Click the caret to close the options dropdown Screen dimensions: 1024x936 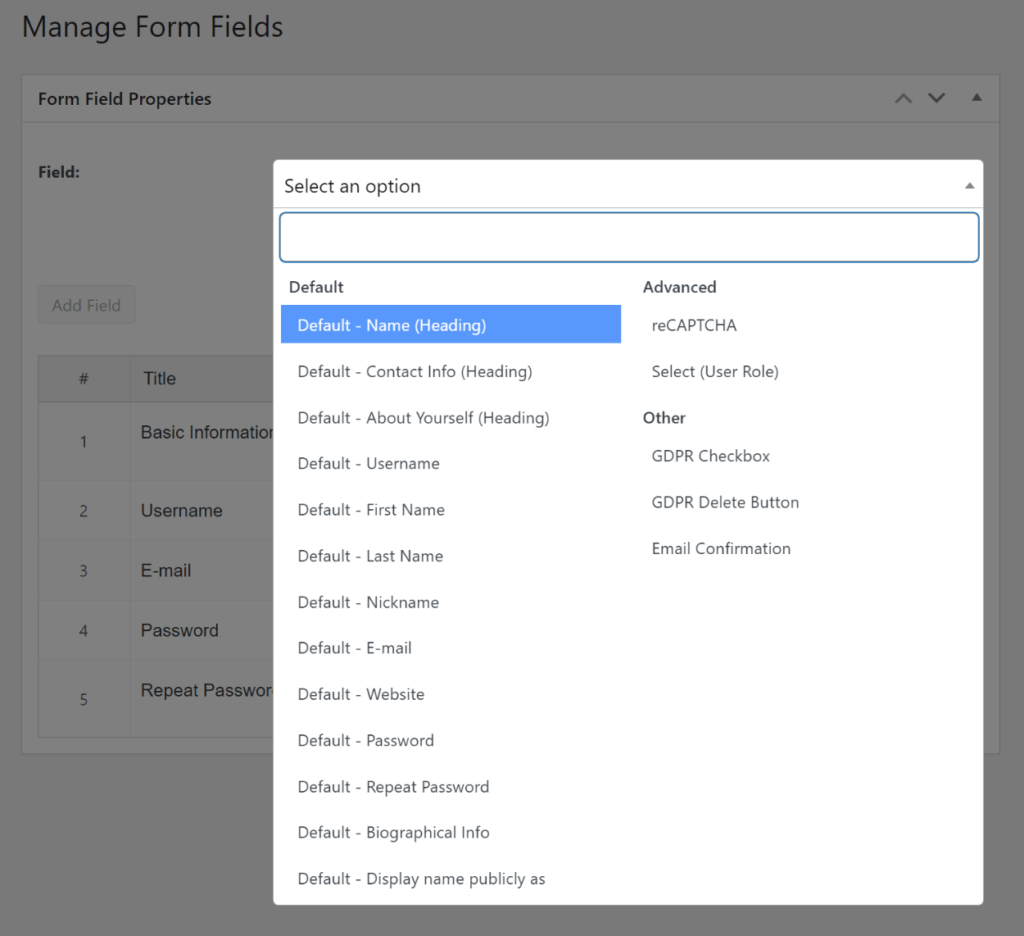coord(969,185)
